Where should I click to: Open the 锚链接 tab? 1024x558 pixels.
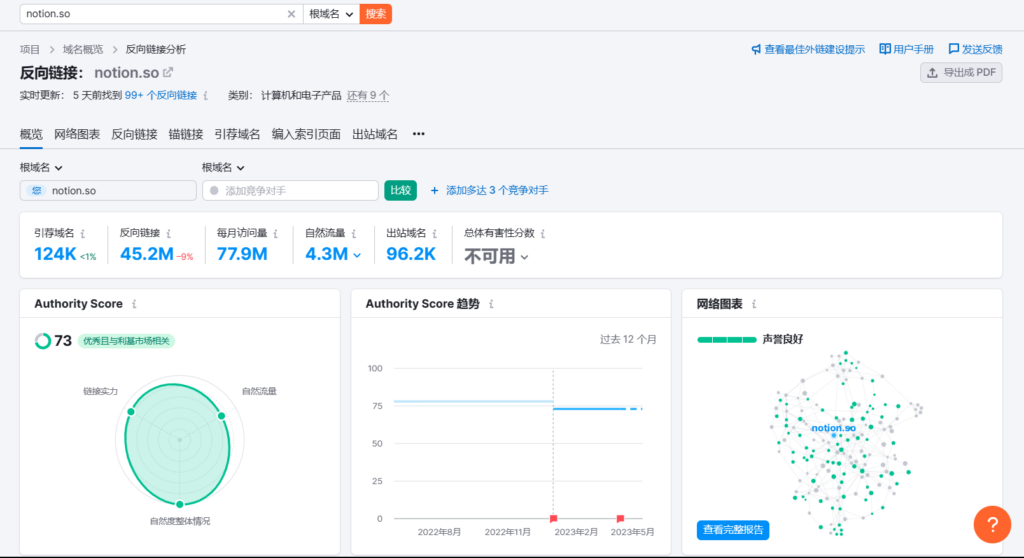coord(185,135)
